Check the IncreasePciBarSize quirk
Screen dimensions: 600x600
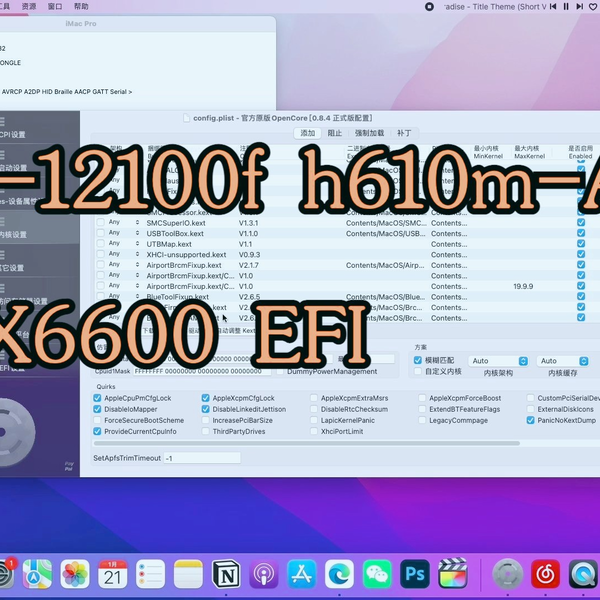pos(205,420)
